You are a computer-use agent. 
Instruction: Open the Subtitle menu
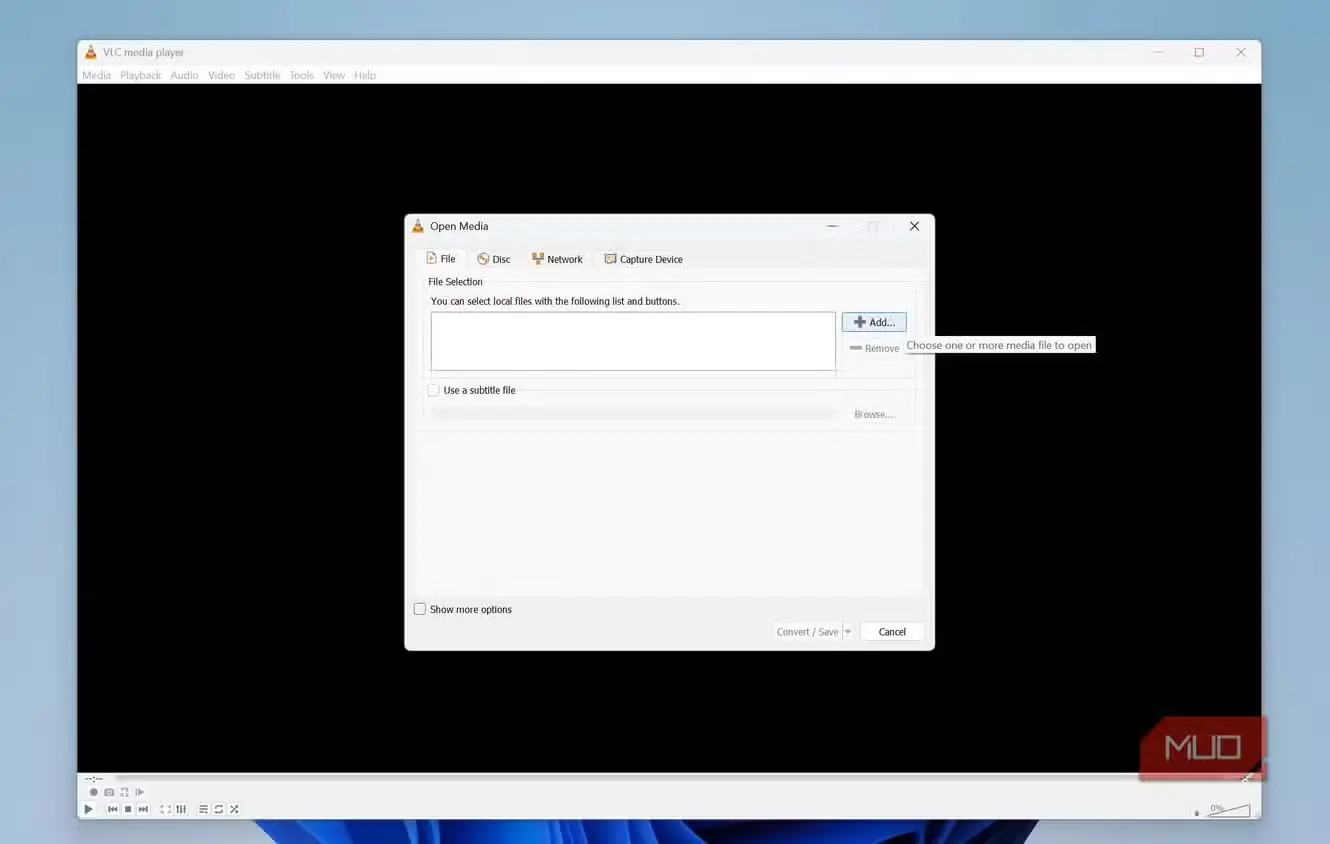pyautogui.click(x=262, y=75)
